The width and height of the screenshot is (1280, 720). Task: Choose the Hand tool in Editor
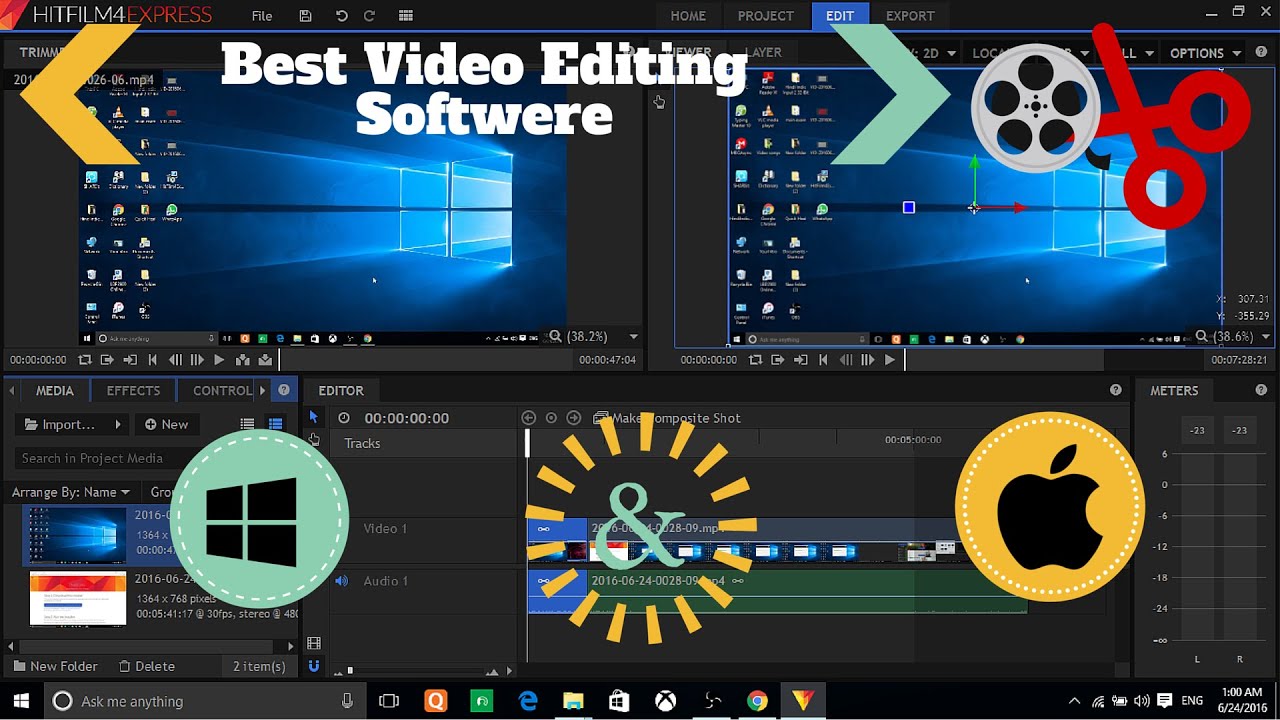[314, 439]
